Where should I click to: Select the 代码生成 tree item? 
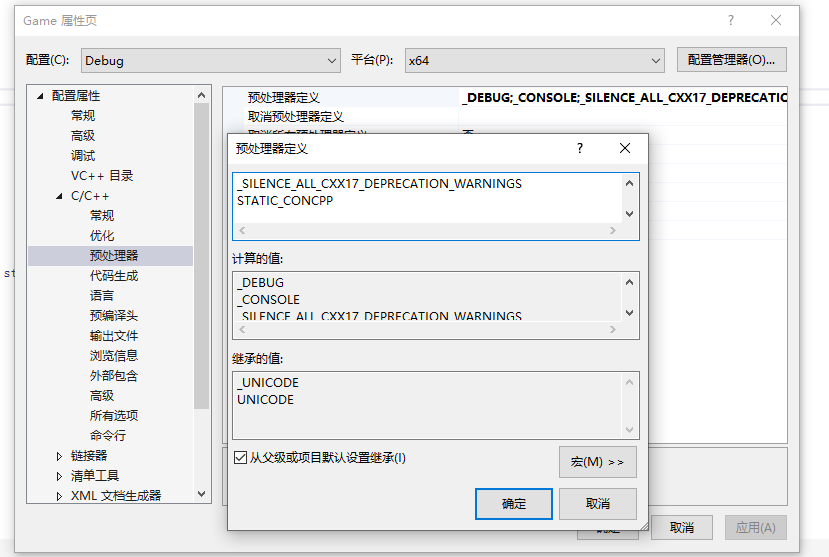tap(114, 276)
